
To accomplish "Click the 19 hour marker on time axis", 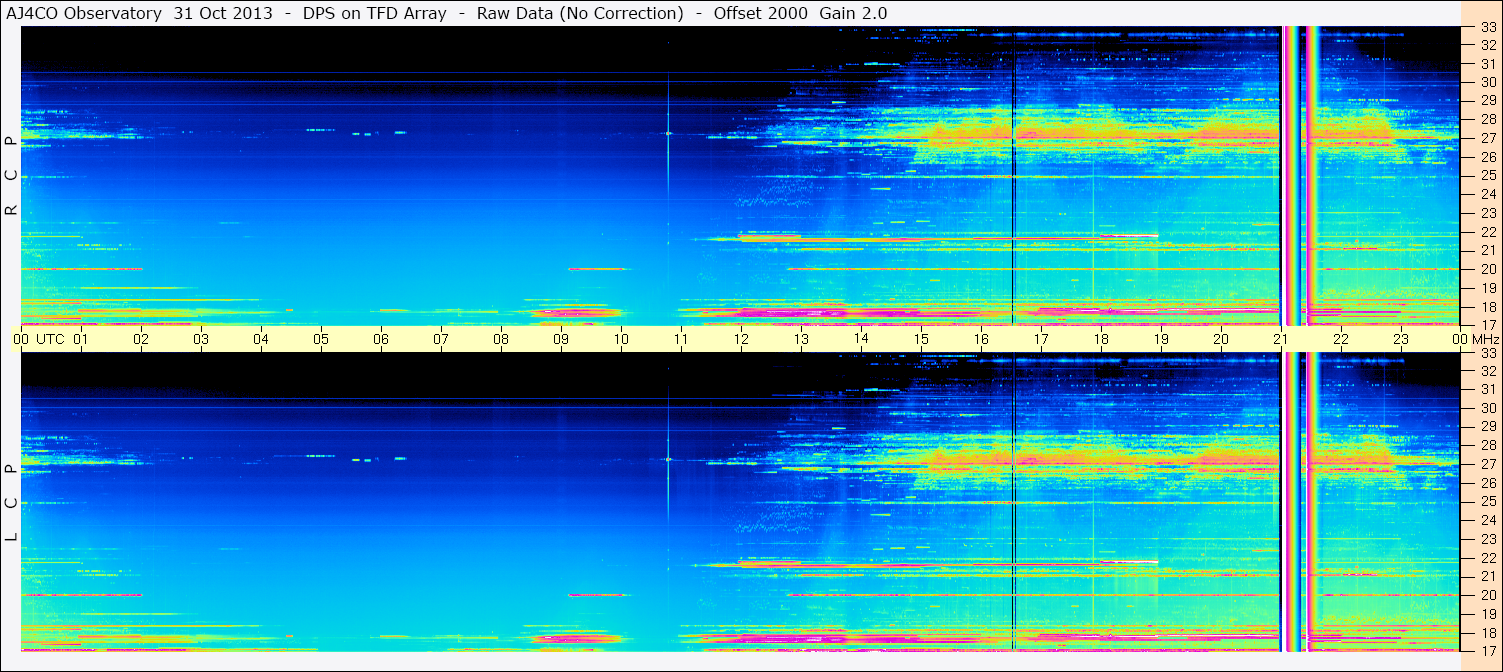I will click(x=1161, y=339).
